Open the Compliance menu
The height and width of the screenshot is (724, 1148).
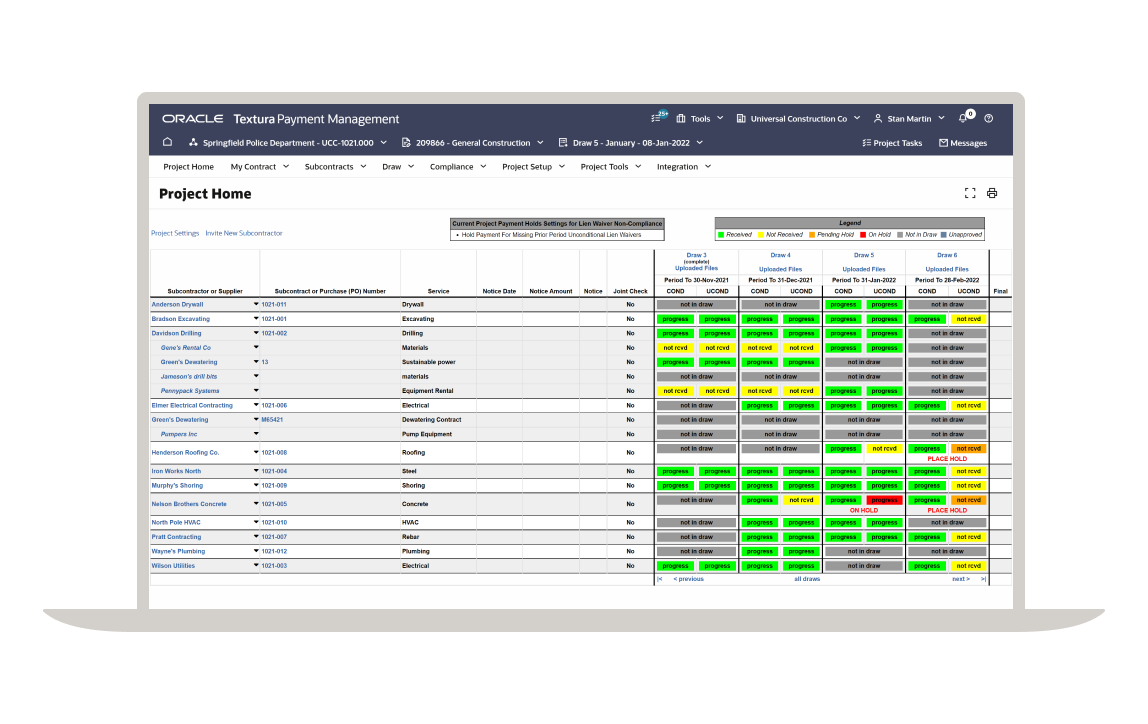pos(450,166)
